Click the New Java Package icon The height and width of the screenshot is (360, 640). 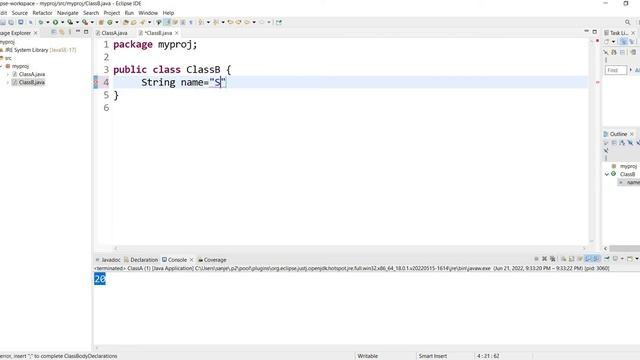pyautogui.click(x=100, y=22)
